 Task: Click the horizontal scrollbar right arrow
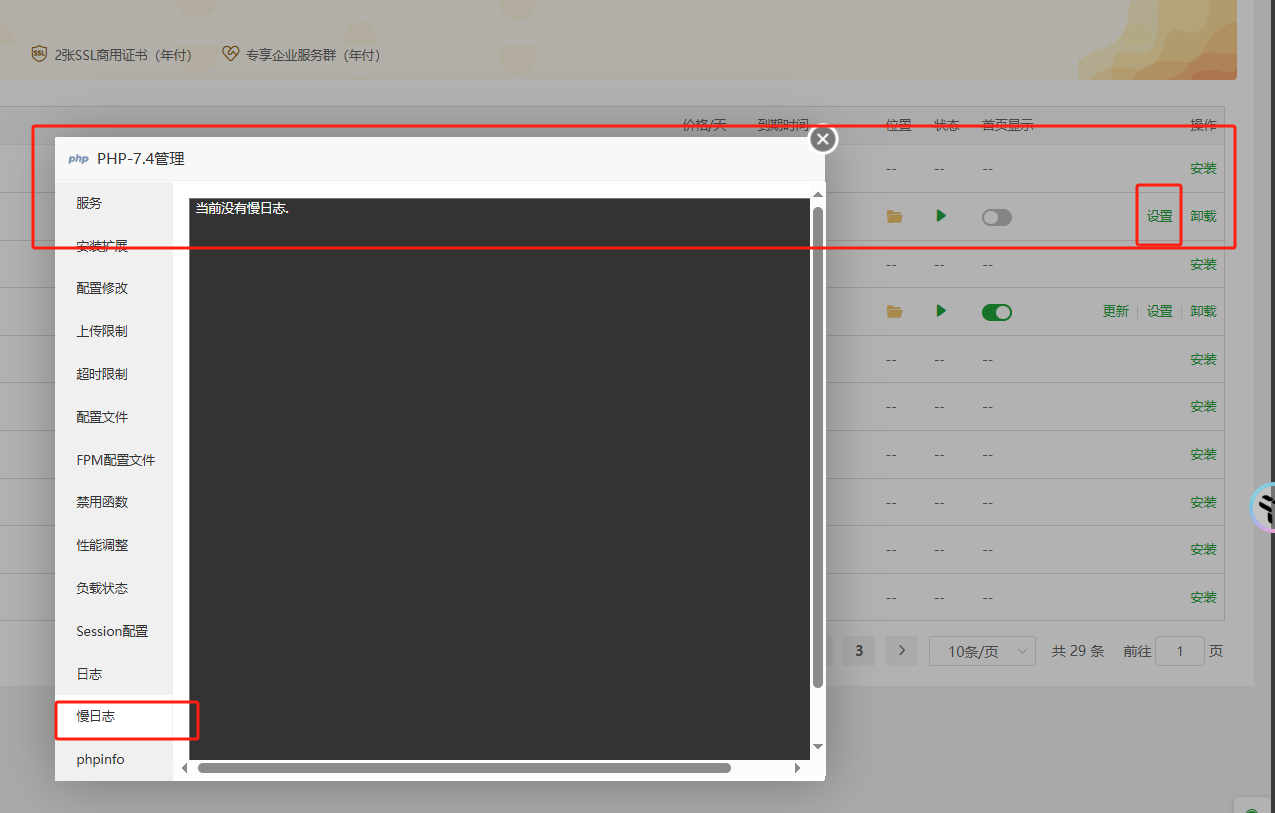pos(797,768)
